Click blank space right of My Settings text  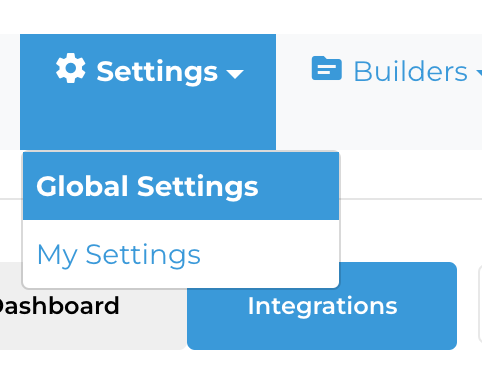[270, 254]
